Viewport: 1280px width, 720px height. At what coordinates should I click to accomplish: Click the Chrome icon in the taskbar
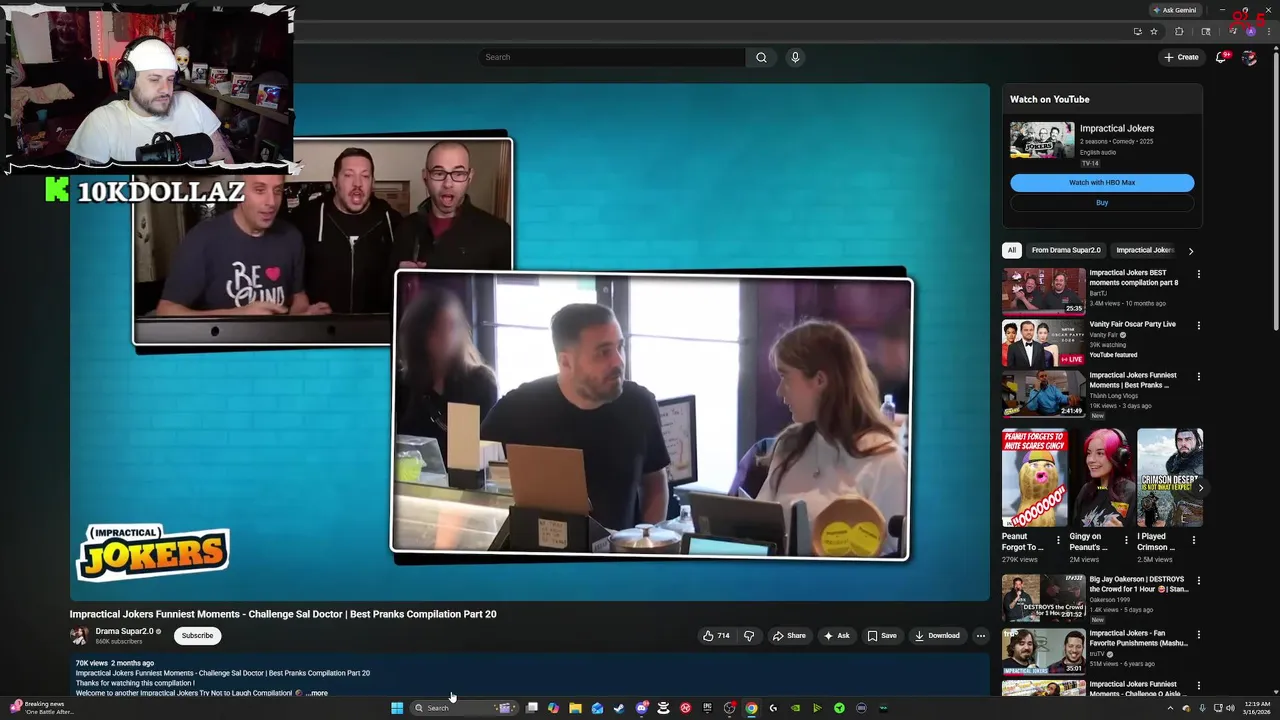click(751, 708)
